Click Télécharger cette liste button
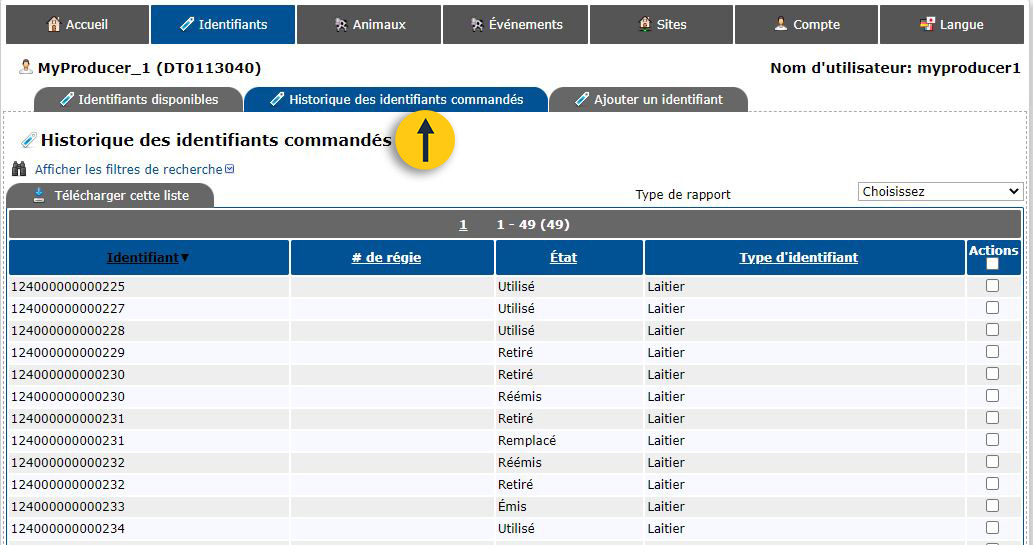Screen dimensions: 1033x545 click(110, 195)
